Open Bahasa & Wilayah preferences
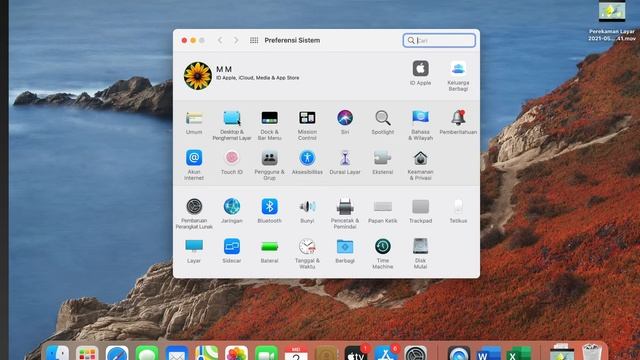The height and width of the screenshot is (360, 640). [420, 125]
